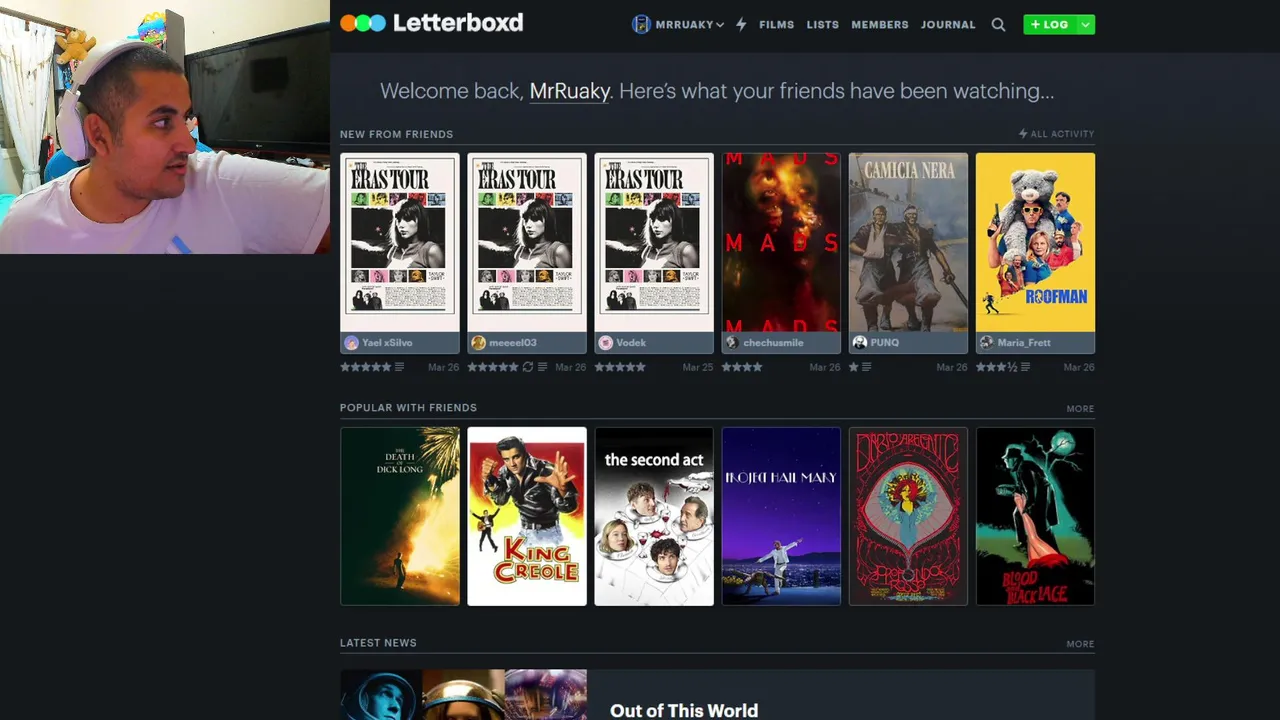Open Eras Tour poster logged by Vodek
The height and width of the screenshot is (720, 1280).
click(654, 242)
